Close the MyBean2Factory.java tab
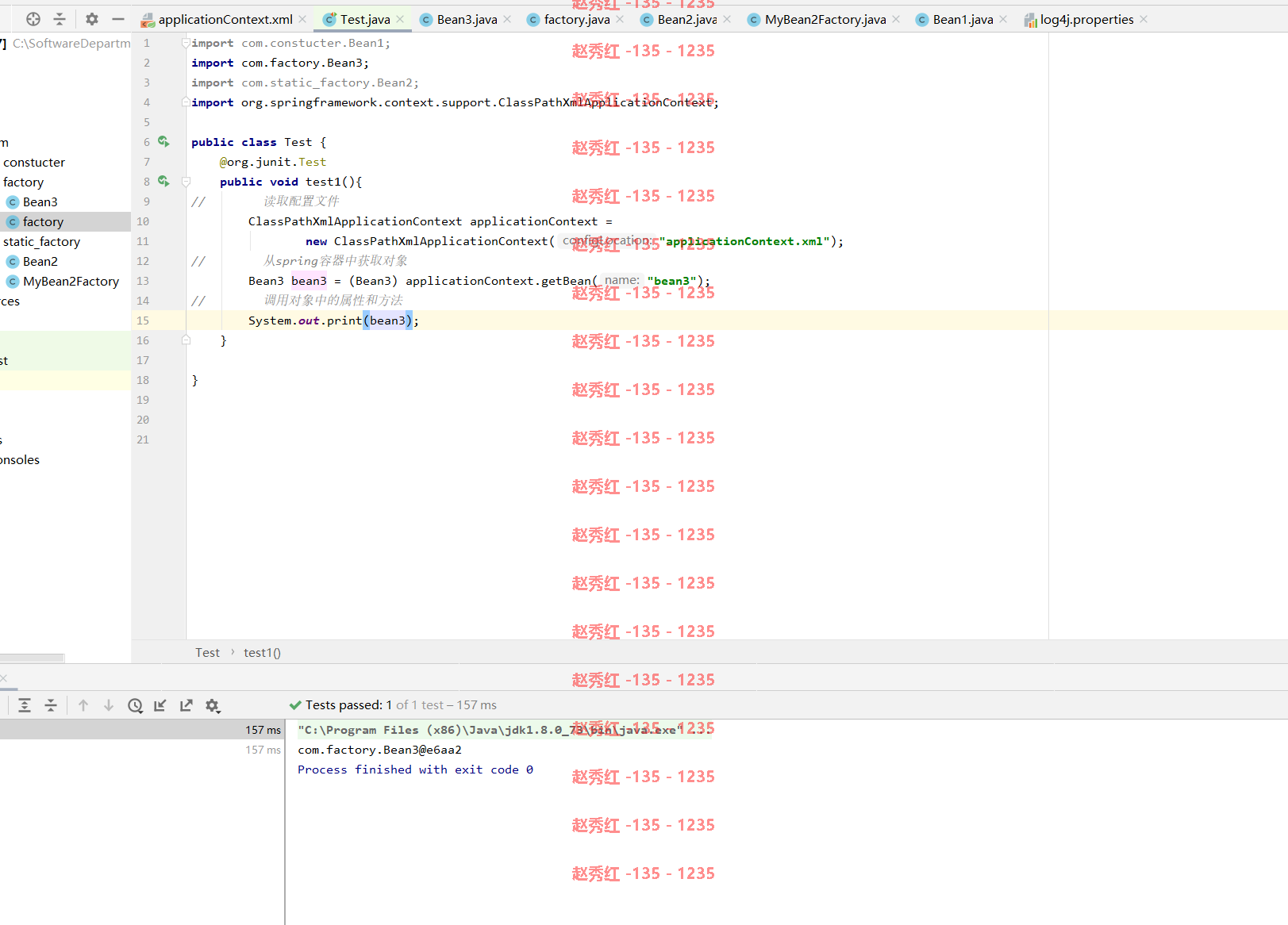 pyautogui.click(x=896, y=19)
